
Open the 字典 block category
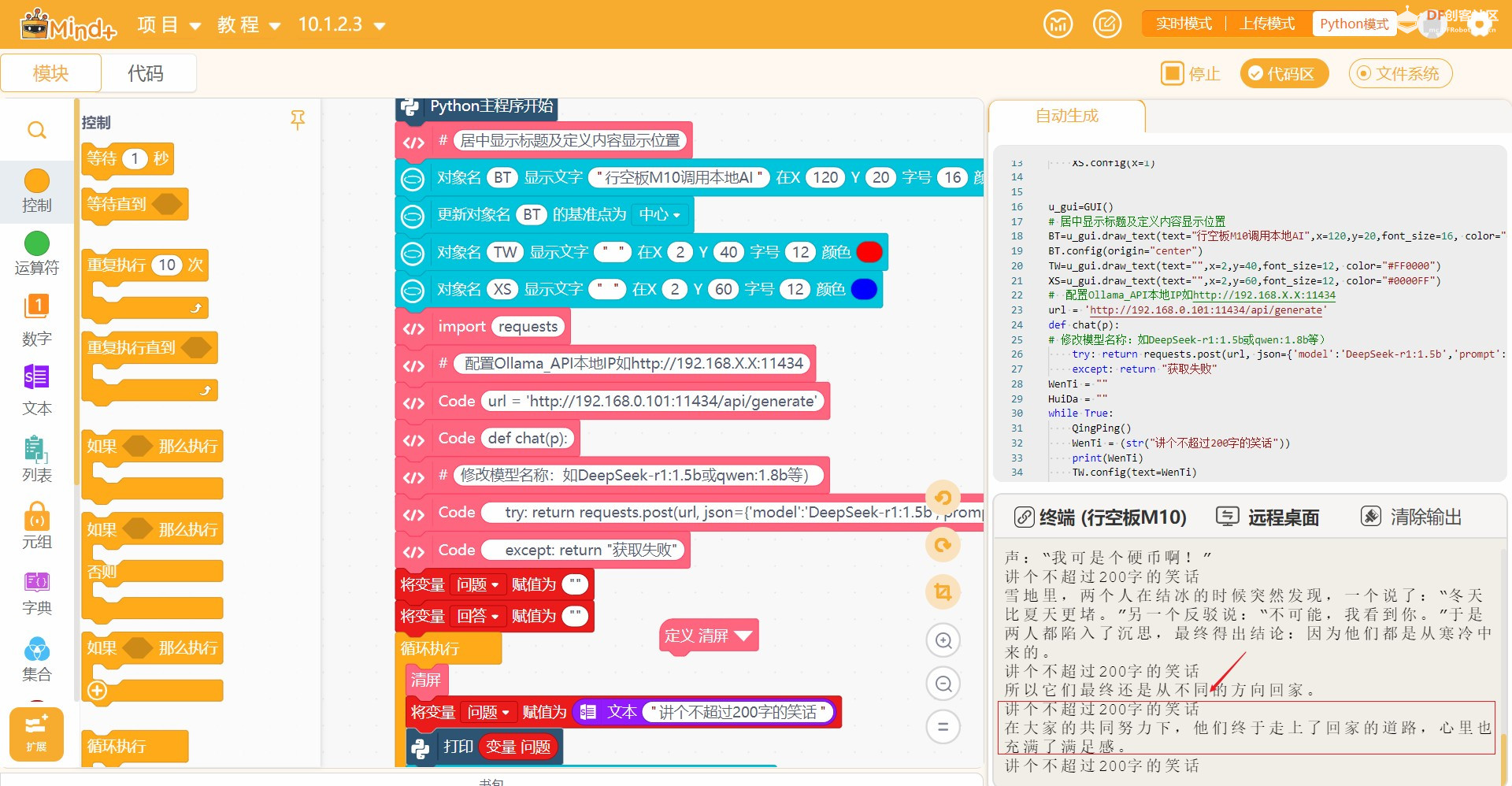click(x=37, y=584)
